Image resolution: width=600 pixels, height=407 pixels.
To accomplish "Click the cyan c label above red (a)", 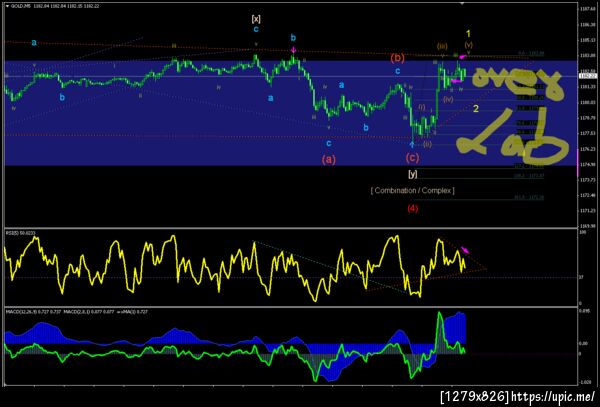I will click(329, 143).
